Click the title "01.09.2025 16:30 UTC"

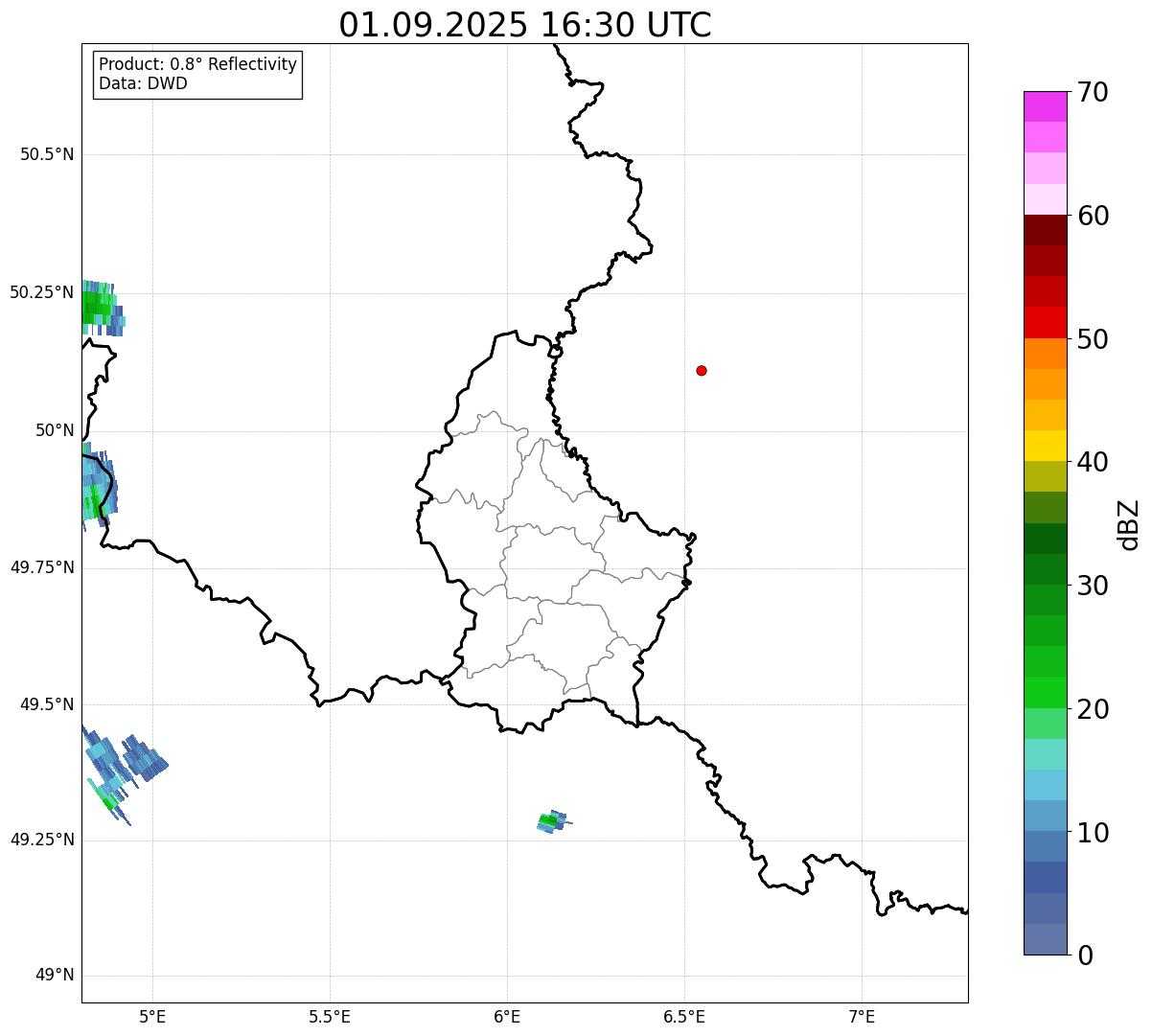[525, 25]
